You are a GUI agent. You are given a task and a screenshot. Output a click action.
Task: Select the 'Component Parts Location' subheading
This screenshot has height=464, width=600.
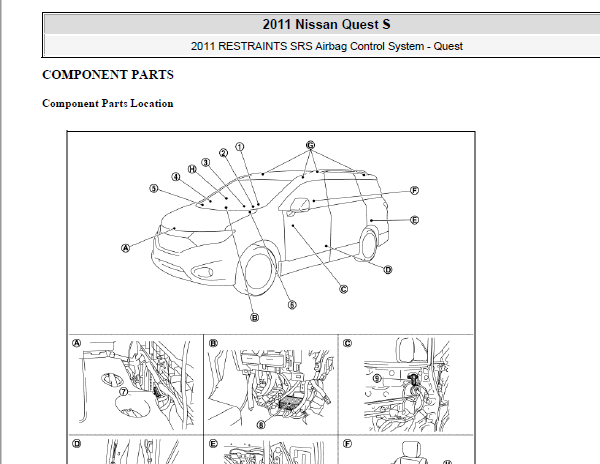point(108,104)
